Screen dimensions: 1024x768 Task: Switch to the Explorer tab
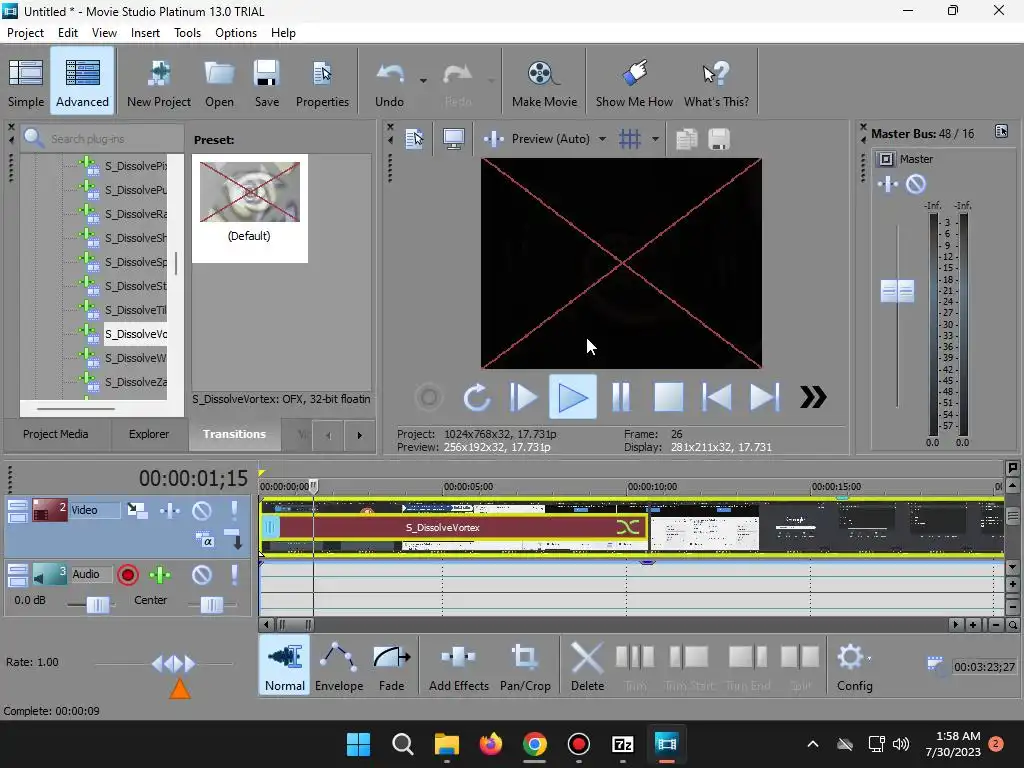(x=149, y=434)
